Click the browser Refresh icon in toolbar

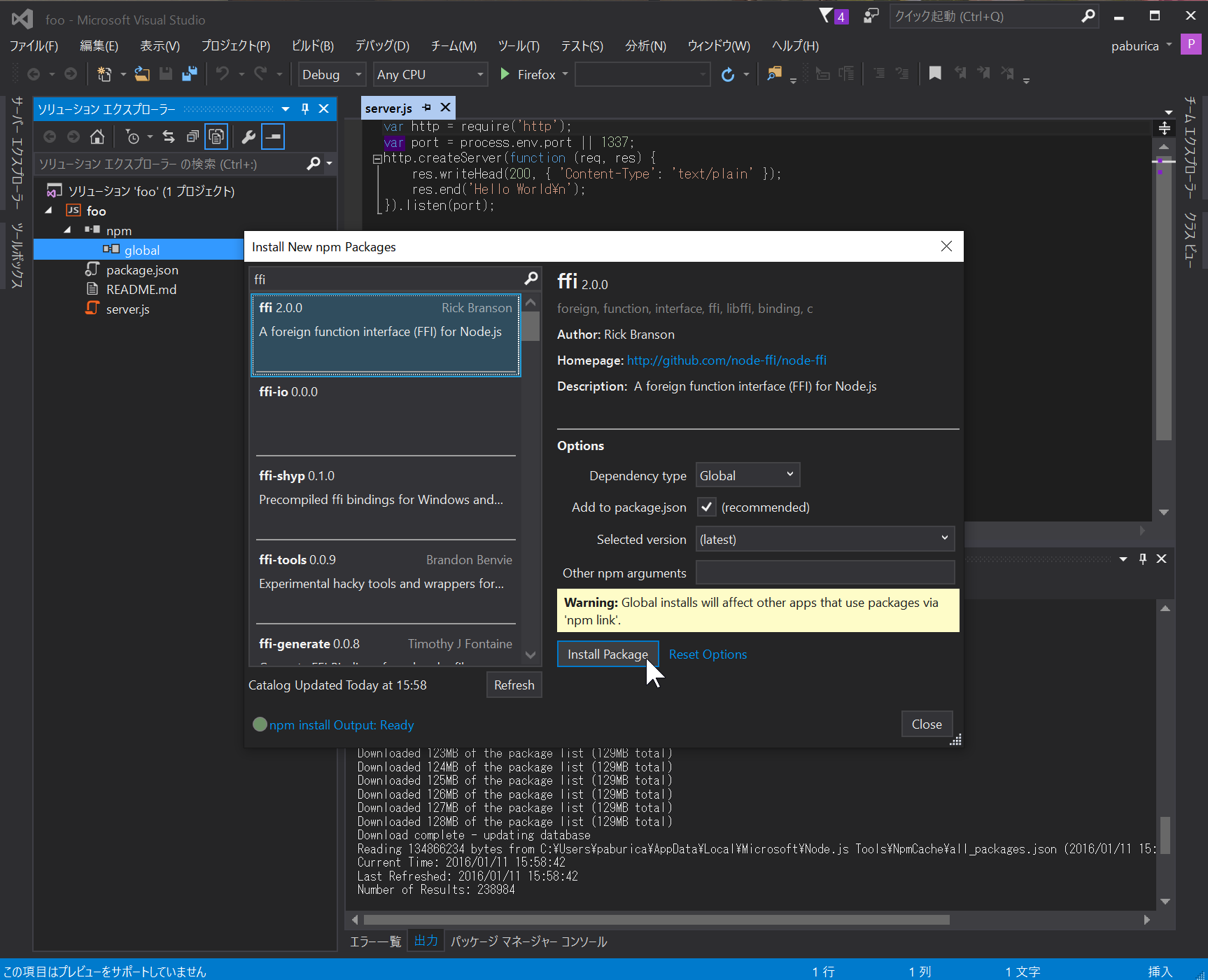pos(728,74)
